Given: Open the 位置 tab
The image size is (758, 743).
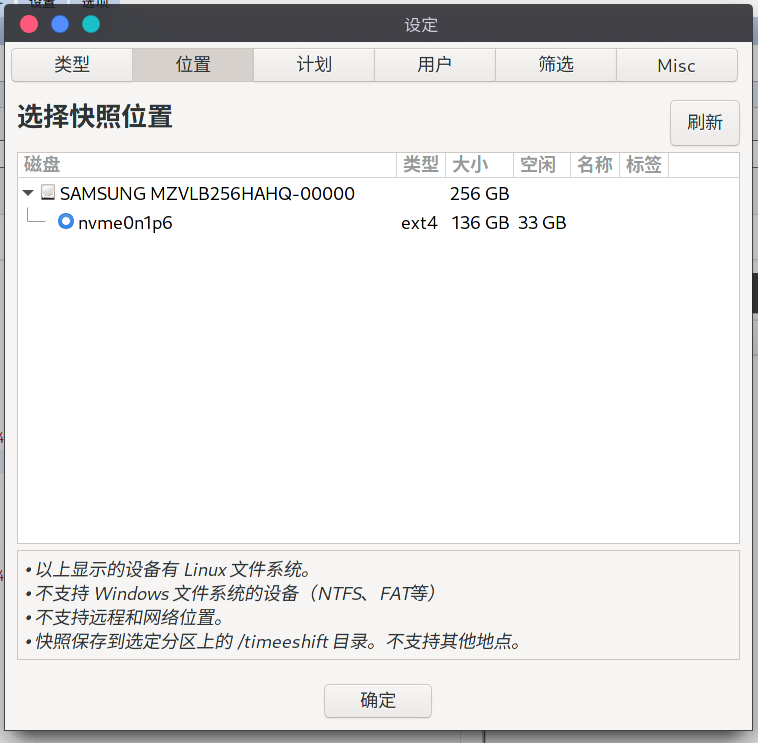Looking at the screenshot, I should (x=193, y=65).
